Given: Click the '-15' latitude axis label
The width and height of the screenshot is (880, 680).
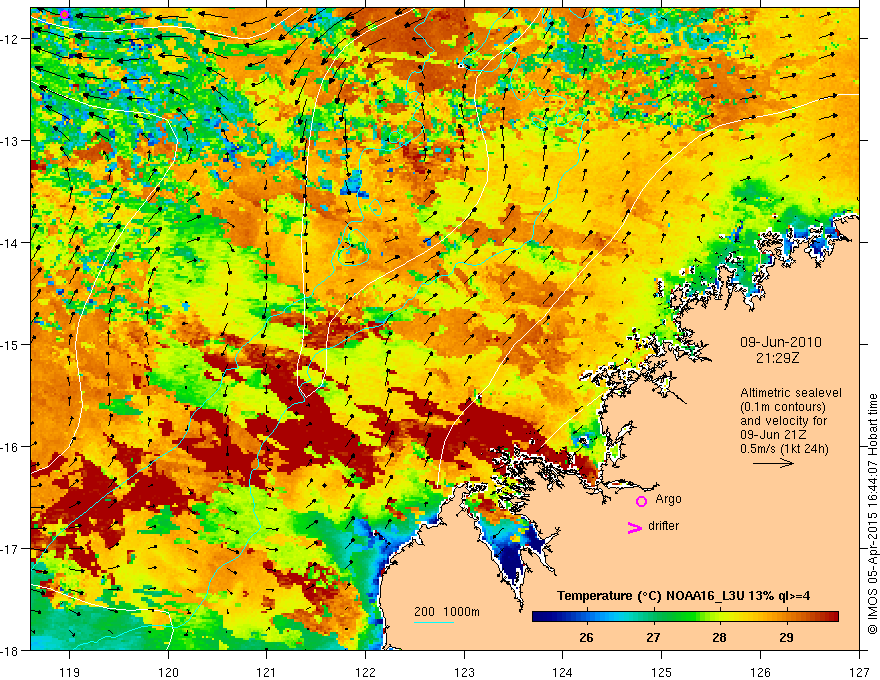Looking at the screenshot, I should 11,344.
